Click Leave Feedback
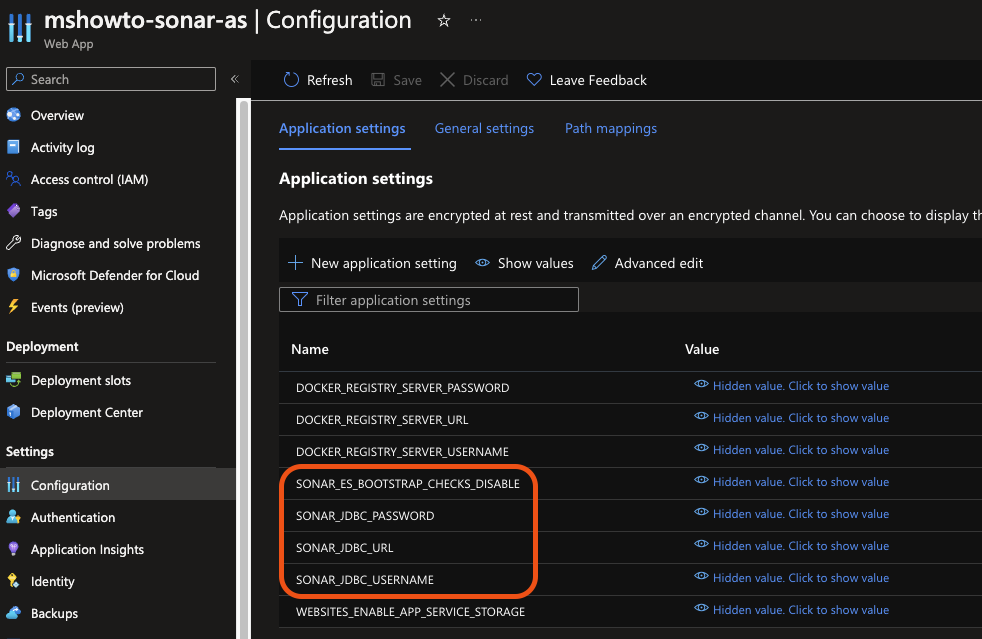Screen dimensions: 982x639 tap(586, 80)
